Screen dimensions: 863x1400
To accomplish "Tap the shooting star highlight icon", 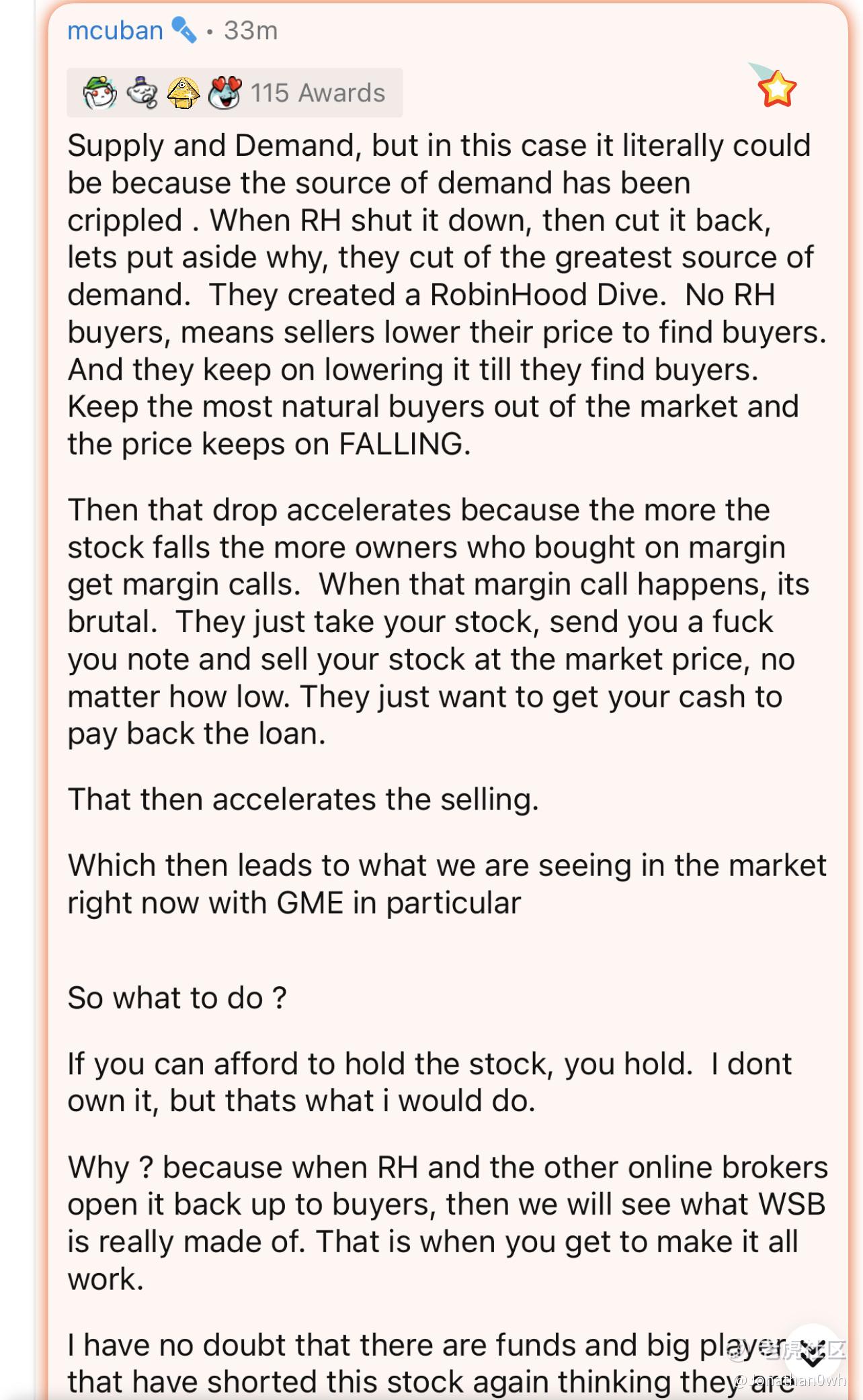I will [x=774, y=85].
